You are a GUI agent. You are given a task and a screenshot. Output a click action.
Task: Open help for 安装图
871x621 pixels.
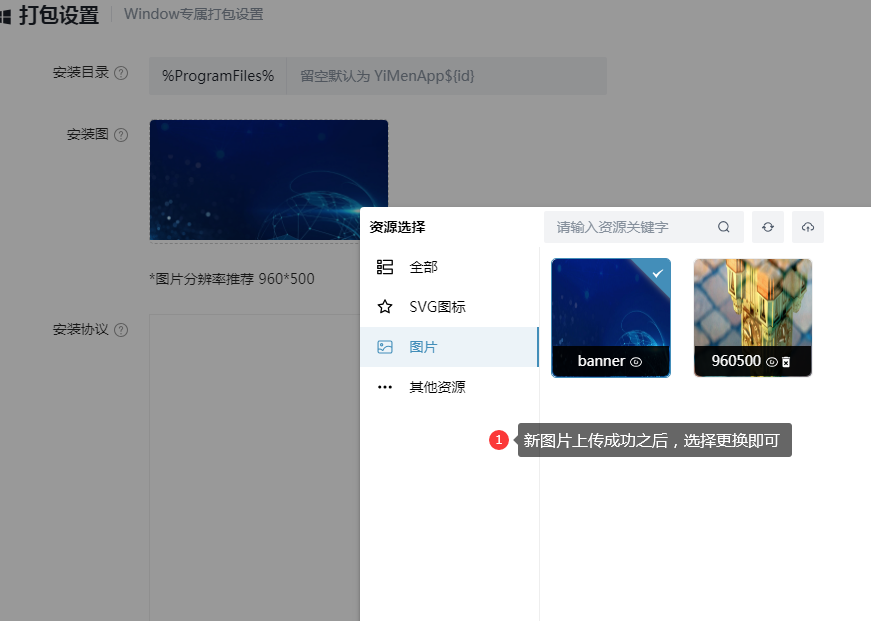click(x=121, y=134)
